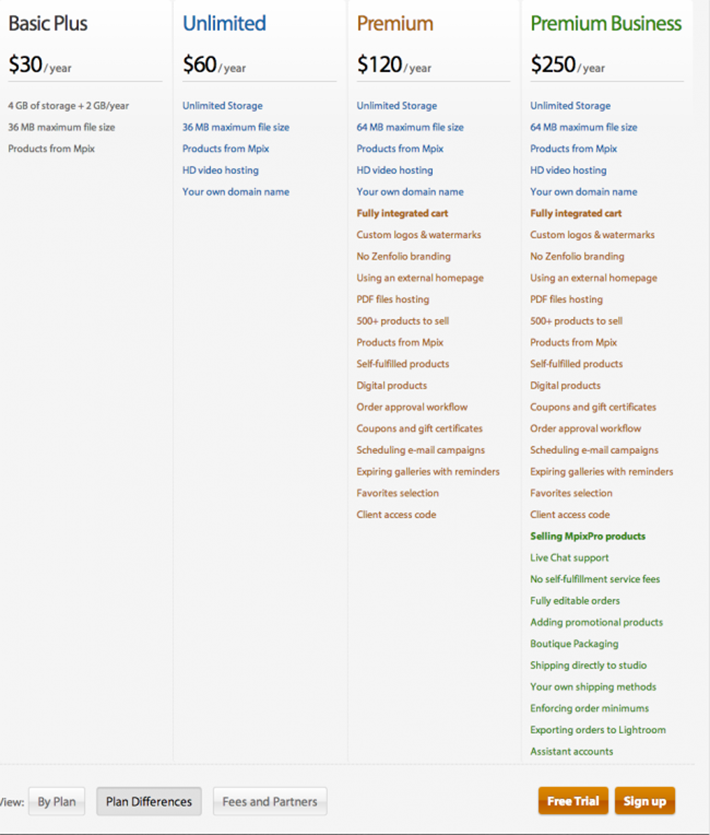This screenshot has height=835, width=710.
Task: Click Boutique Packaging feature
Action: coord(574,644)
